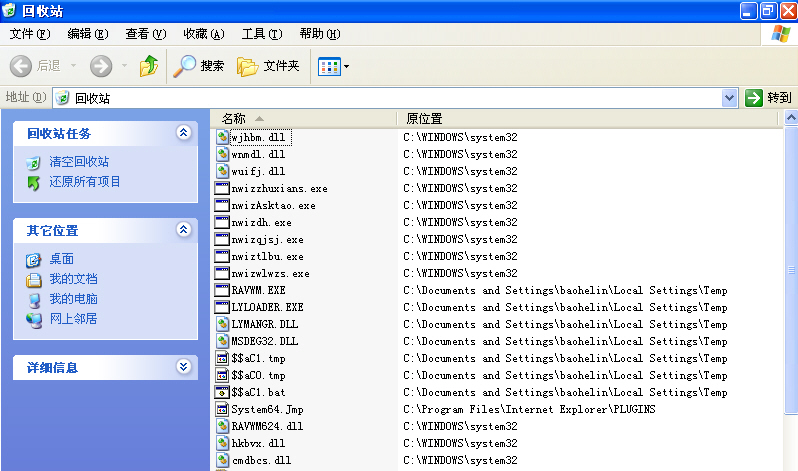This screenshot has width=798, height=471.
Task: Select file nwizAsktao.exe
Action: pos(273,206)
